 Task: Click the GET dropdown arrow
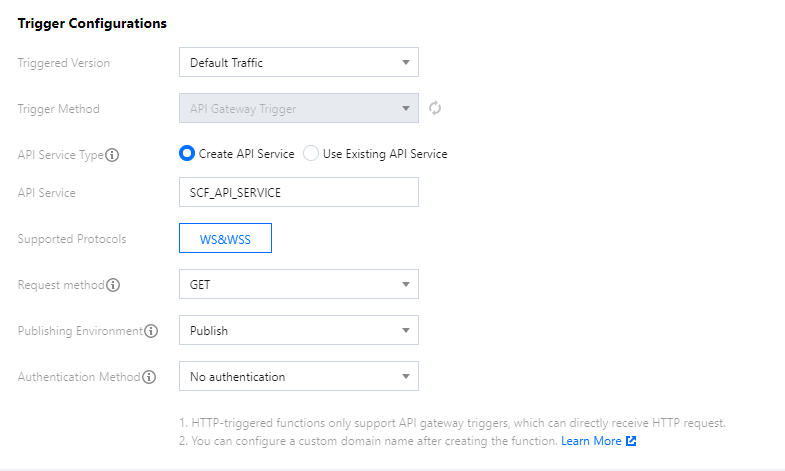(406, 285)
